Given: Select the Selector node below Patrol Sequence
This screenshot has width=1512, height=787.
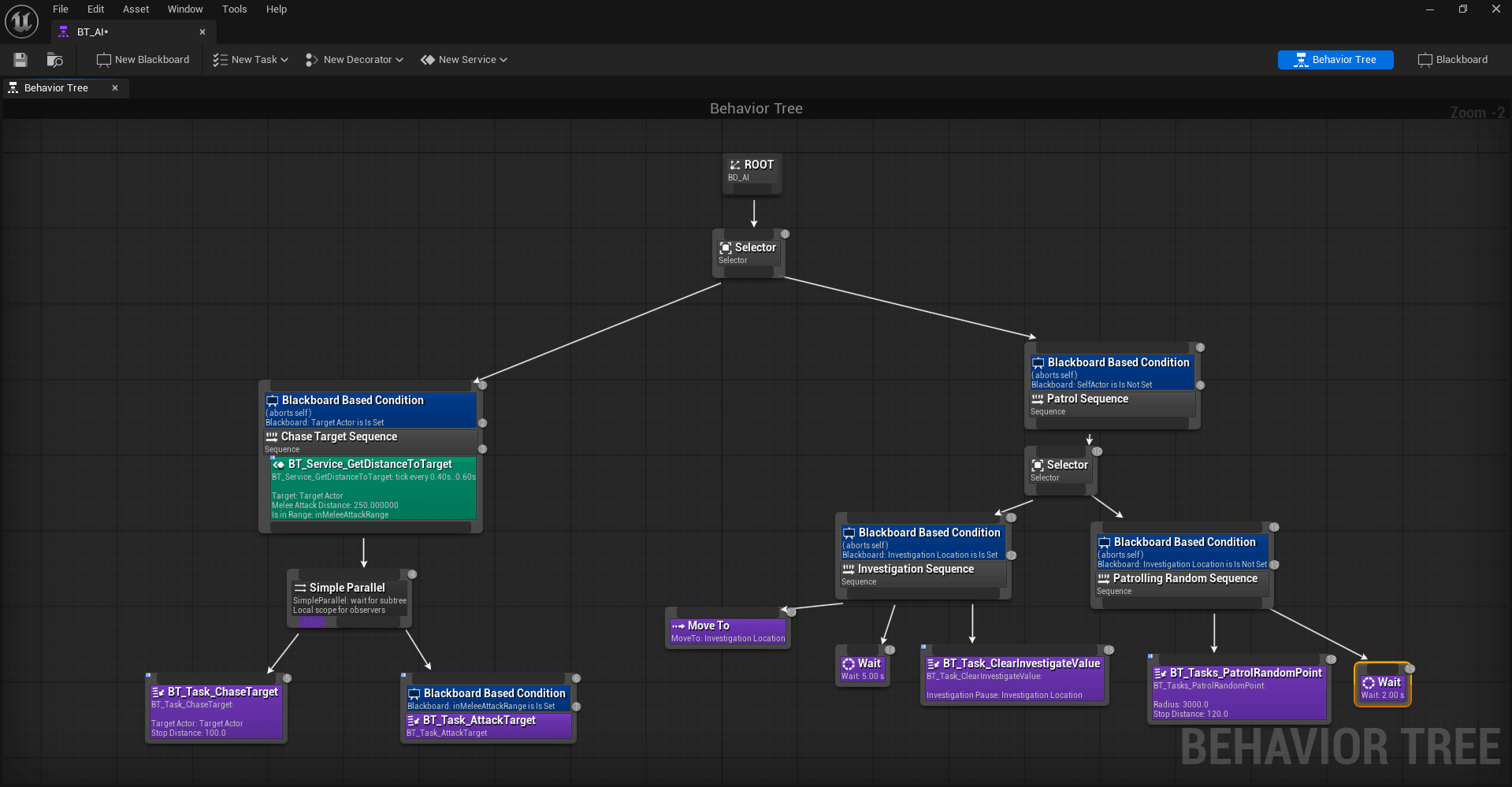Looking at the screenshot, I should pos(1061,470).
